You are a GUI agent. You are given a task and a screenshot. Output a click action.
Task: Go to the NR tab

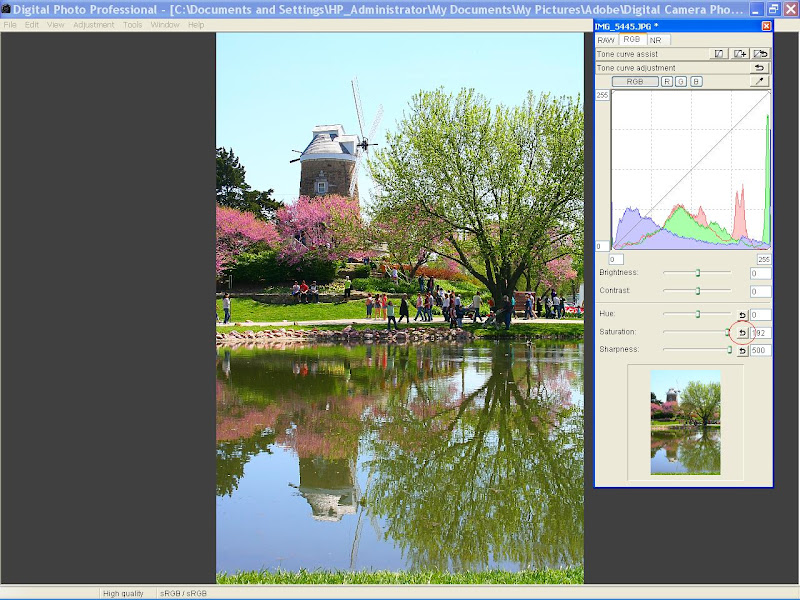click(x=655, y=40)
